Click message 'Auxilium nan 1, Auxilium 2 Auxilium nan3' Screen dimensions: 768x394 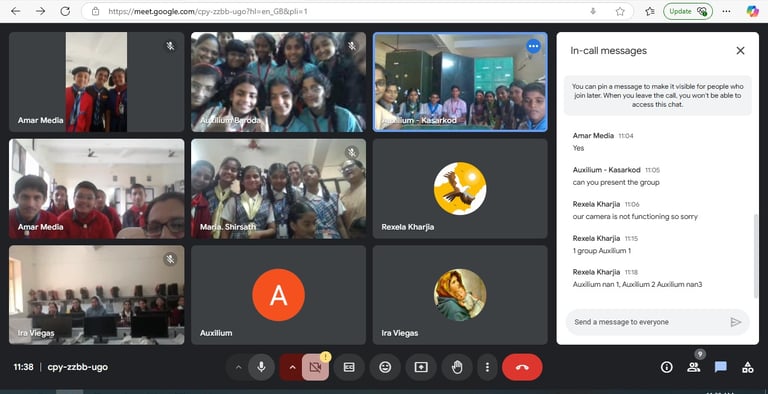[x=637, y=284]
